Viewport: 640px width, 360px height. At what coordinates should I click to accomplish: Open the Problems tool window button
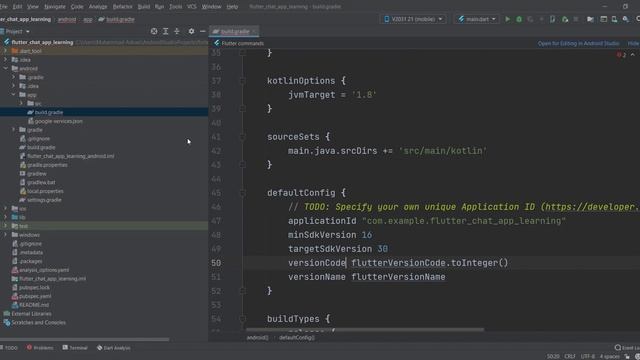40,348
